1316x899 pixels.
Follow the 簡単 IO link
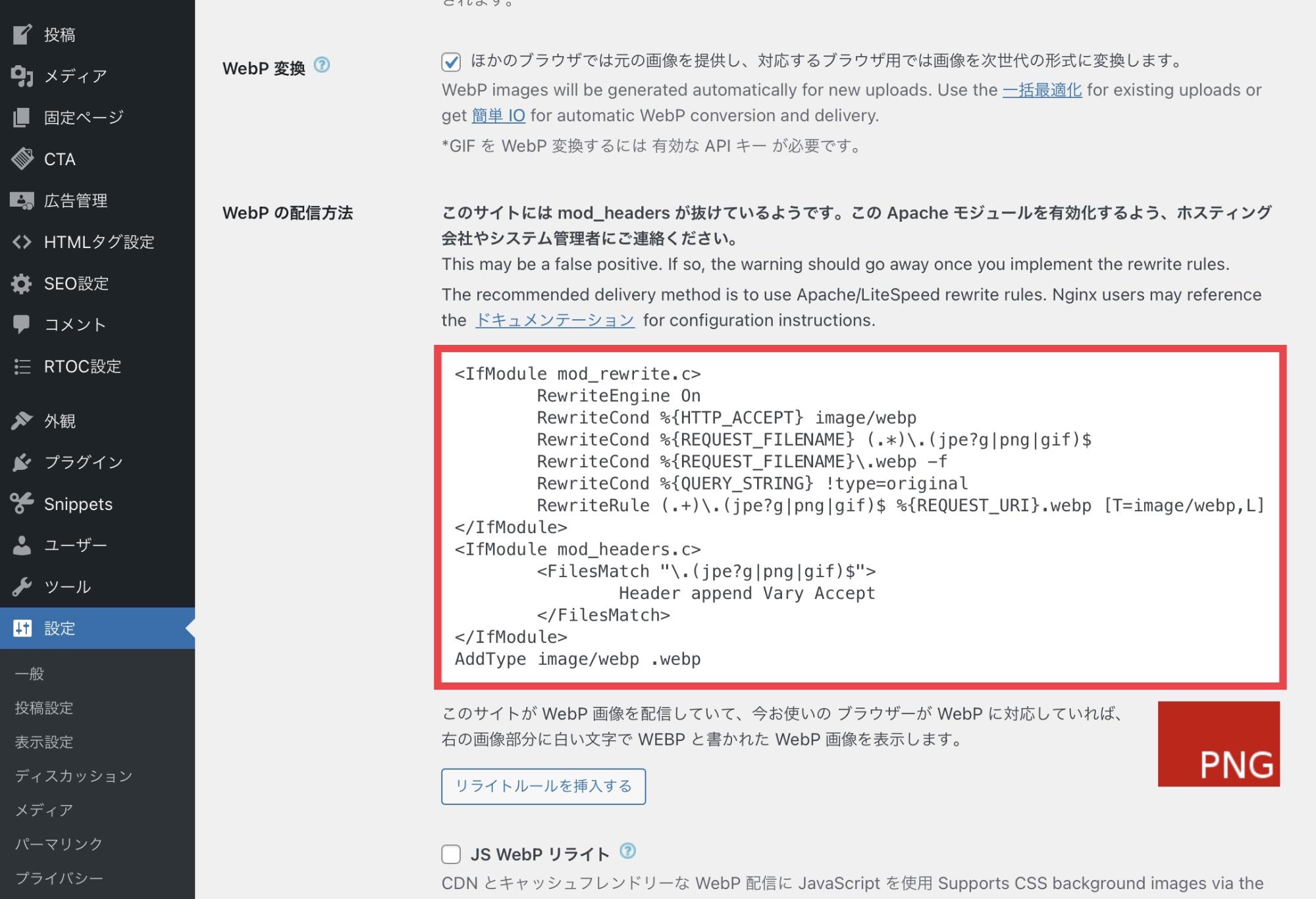498,116
